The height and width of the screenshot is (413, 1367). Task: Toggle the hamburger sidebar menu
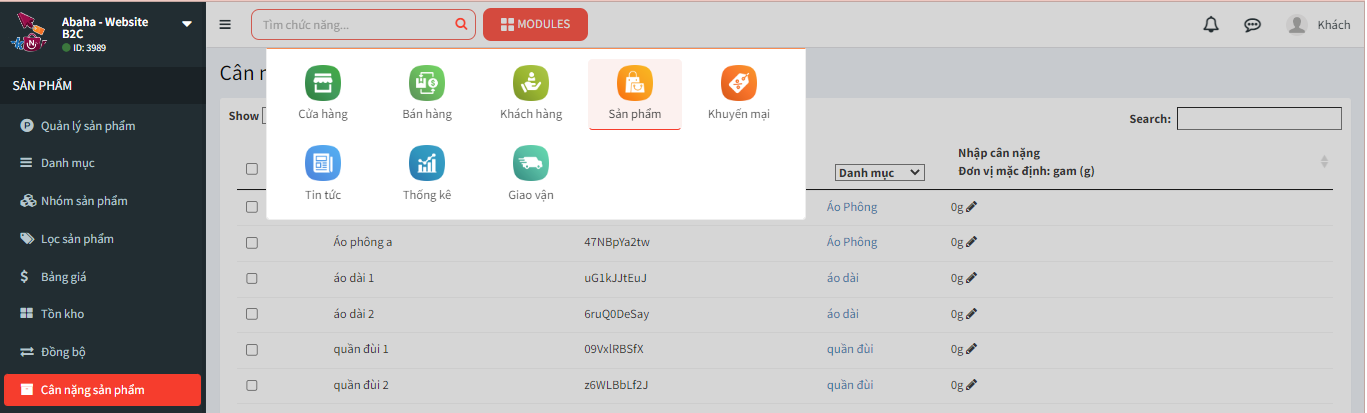[x=225, y=25]
